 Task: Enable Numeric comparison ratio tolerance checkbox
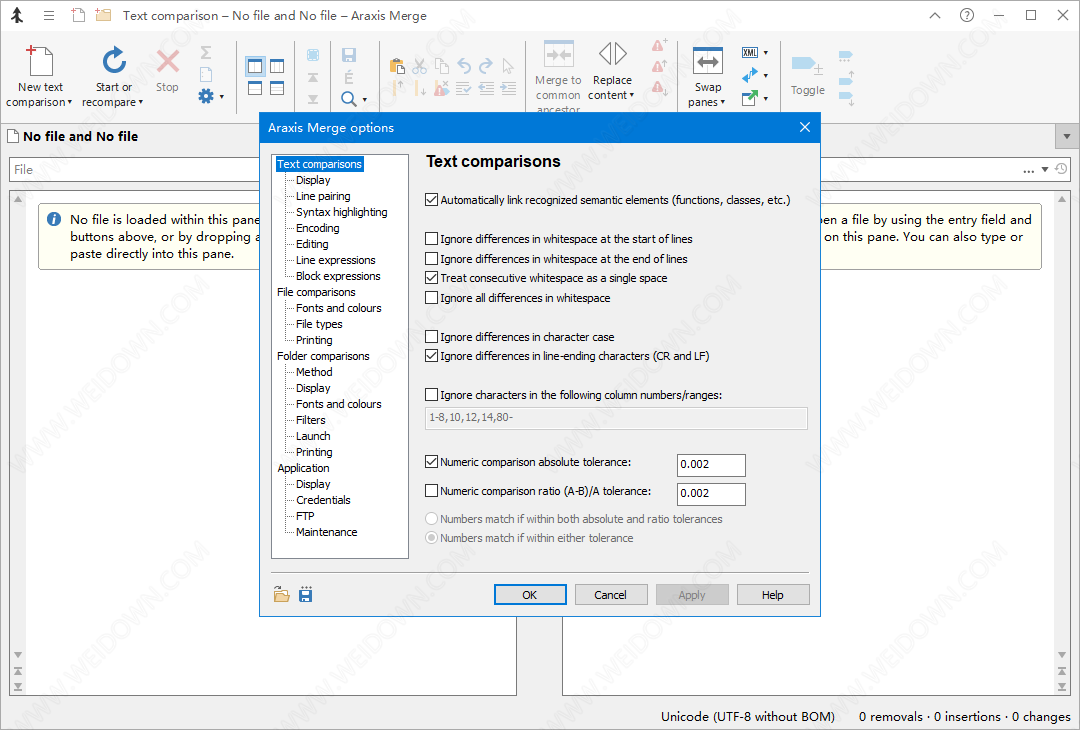(x=431, y=490)
